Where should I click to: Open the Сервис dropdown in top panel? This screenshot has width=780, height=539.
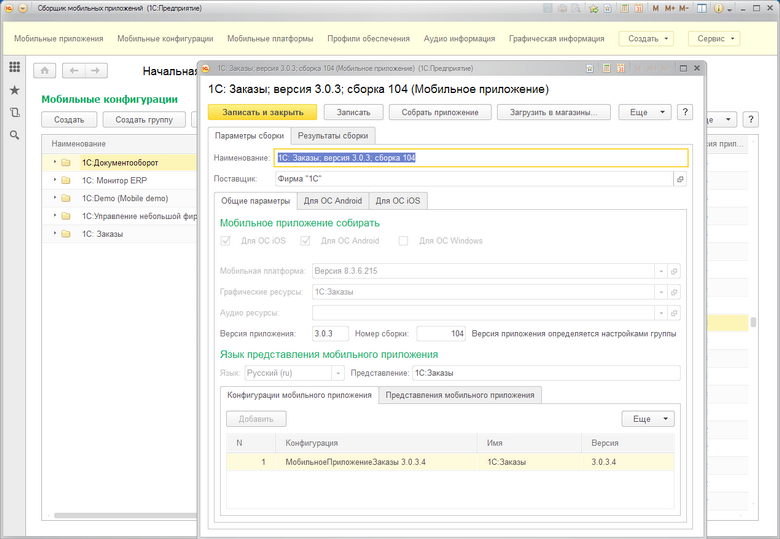pyautogui.click(x=714, y=38)
